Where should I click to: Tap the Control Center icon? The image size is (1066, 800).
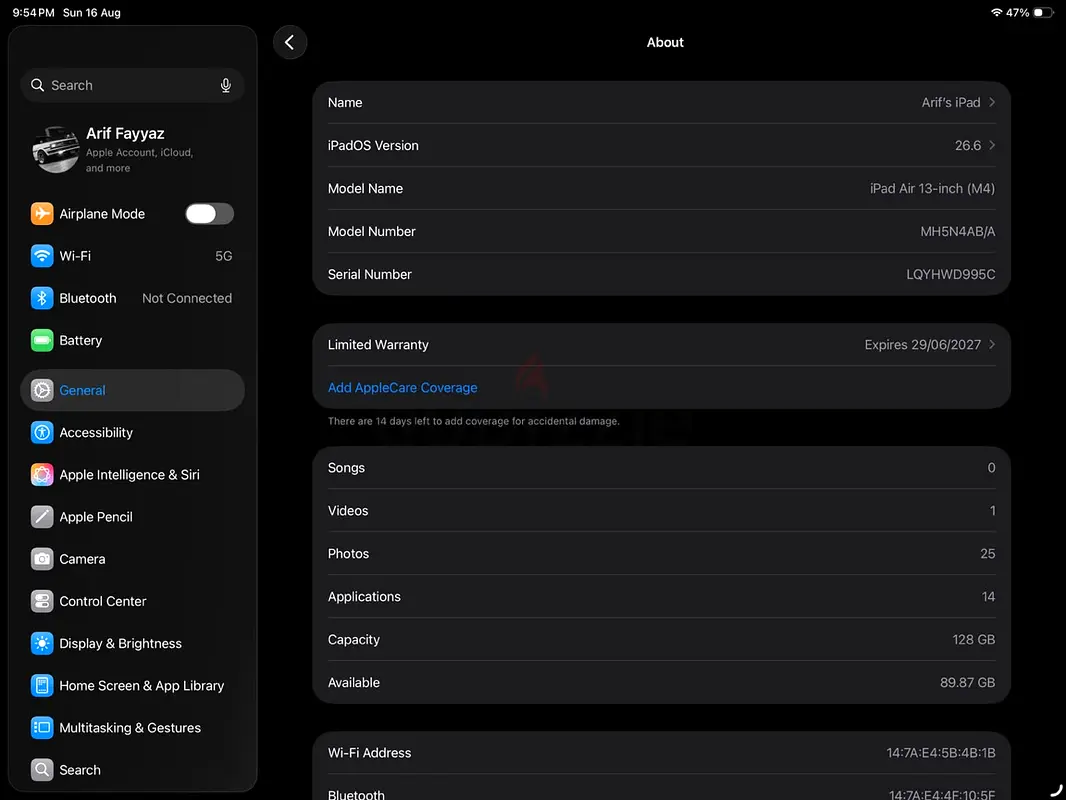click(x=42, y=601)
